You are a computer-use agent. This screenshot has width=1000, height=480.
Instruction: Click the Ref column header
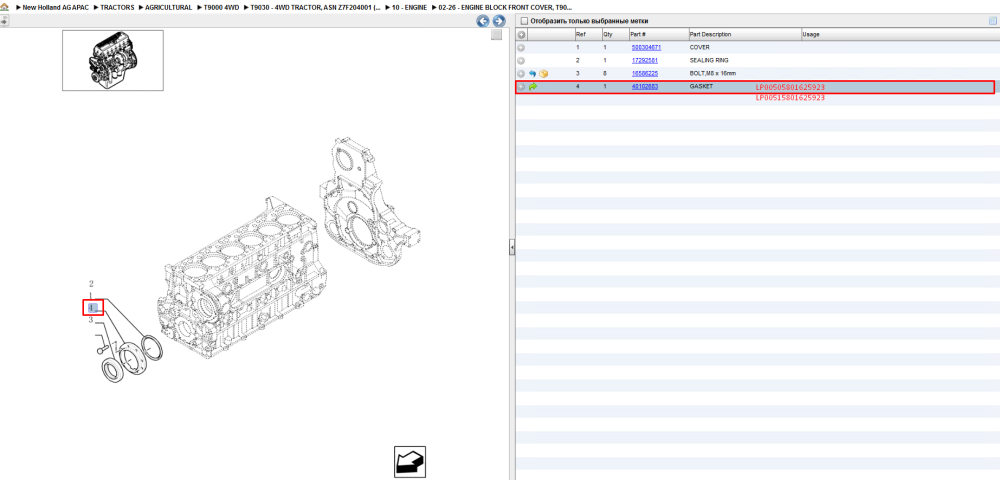(x=587, y=34)
